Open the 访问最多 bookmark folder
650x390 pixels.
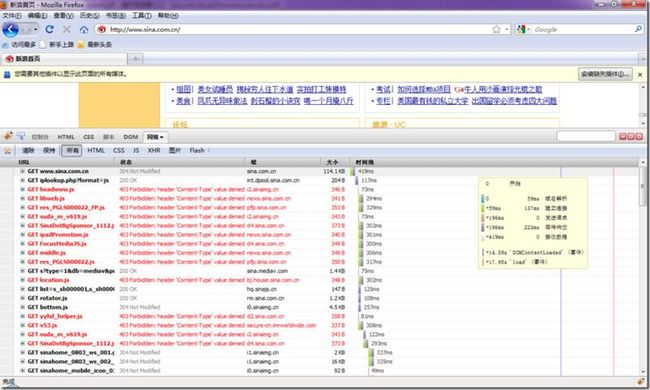(19, 44)
